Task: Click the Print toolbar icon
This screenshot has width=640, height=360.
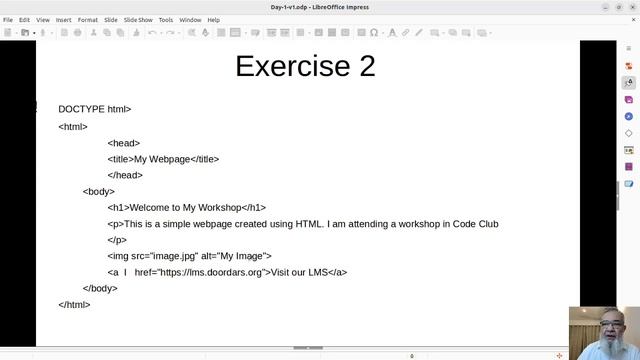Action: click(x=78, y=33)
